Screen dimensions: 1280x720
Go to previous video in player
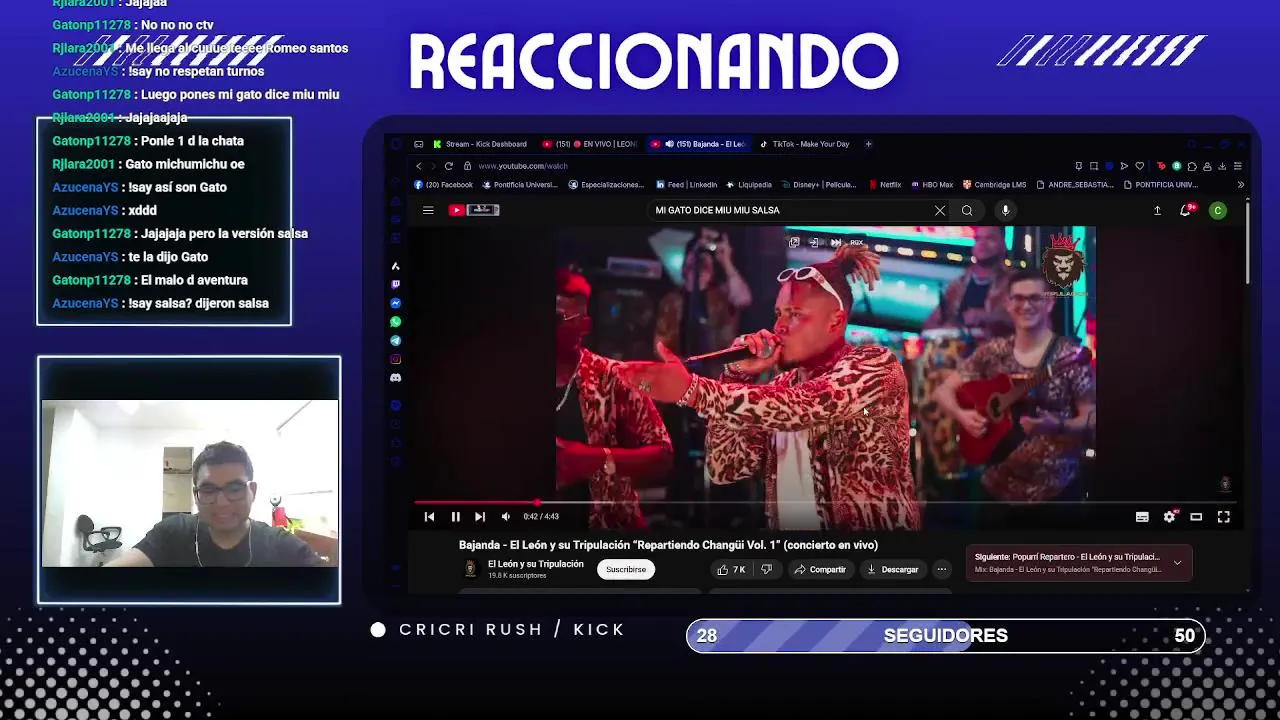click(429, 516)
